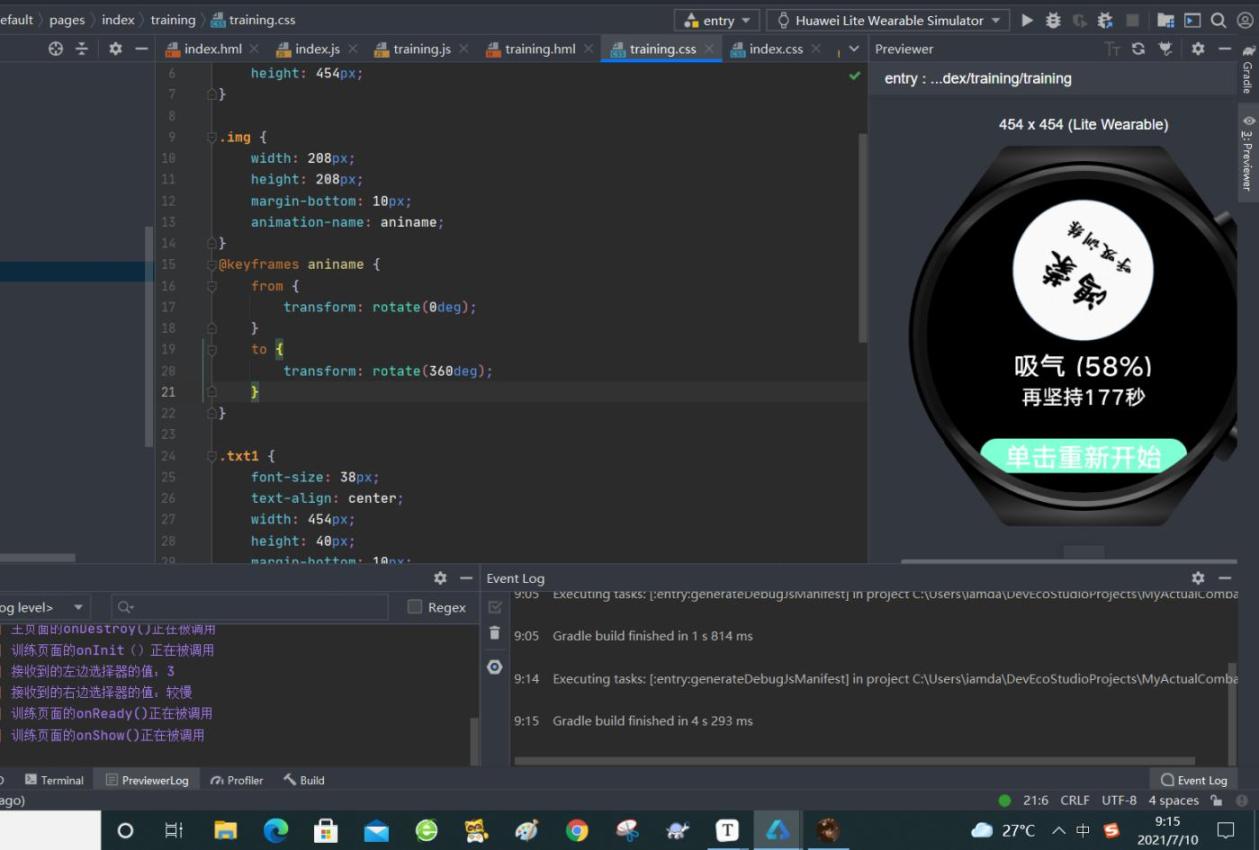Open Project Structure icon in toolbar
This screenshot has height=850, width=1259.
point(1166,20)
